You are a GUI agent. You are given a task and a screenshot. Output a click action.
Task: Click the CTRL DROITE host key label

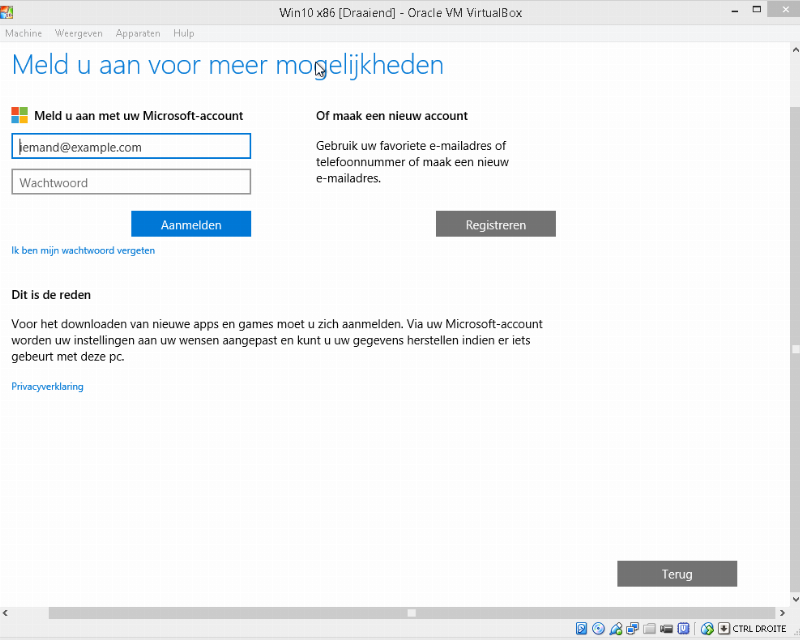[759, 629]
